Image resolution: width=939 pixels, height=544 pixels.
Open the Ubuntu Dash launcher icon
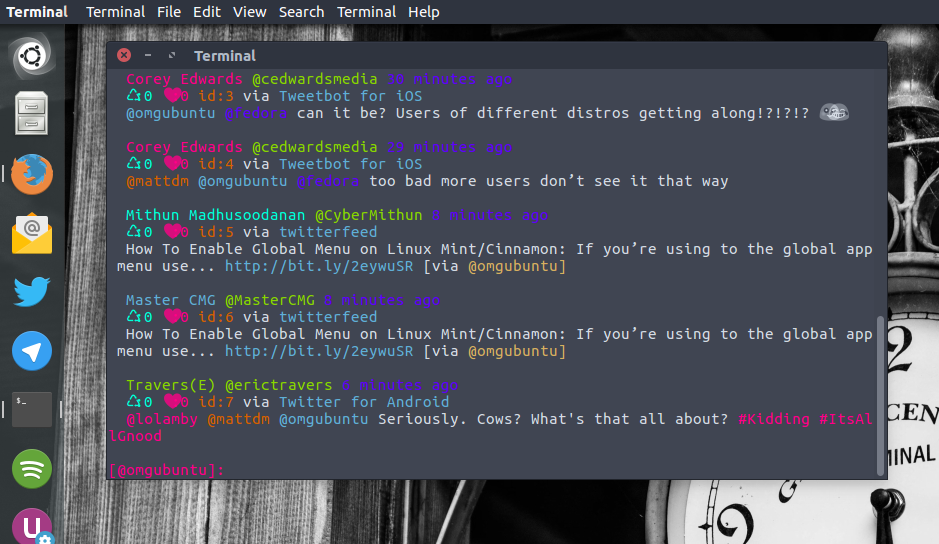pyautogui.click(x=32, y=56)
